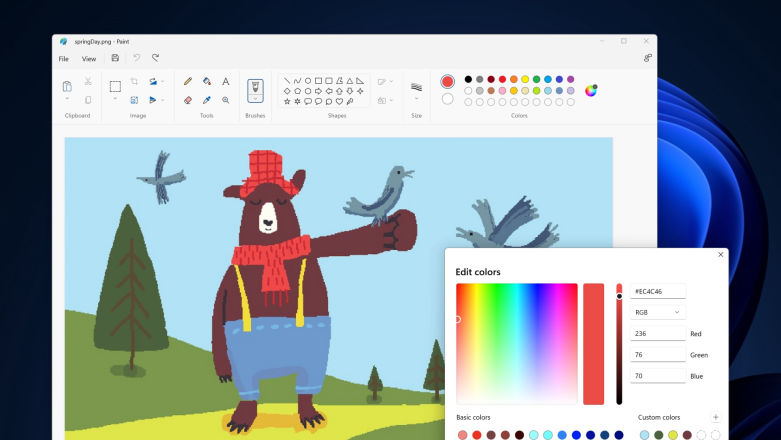Click the brightness value slider handle
The image size is (781, 440).
pos(619,296)
